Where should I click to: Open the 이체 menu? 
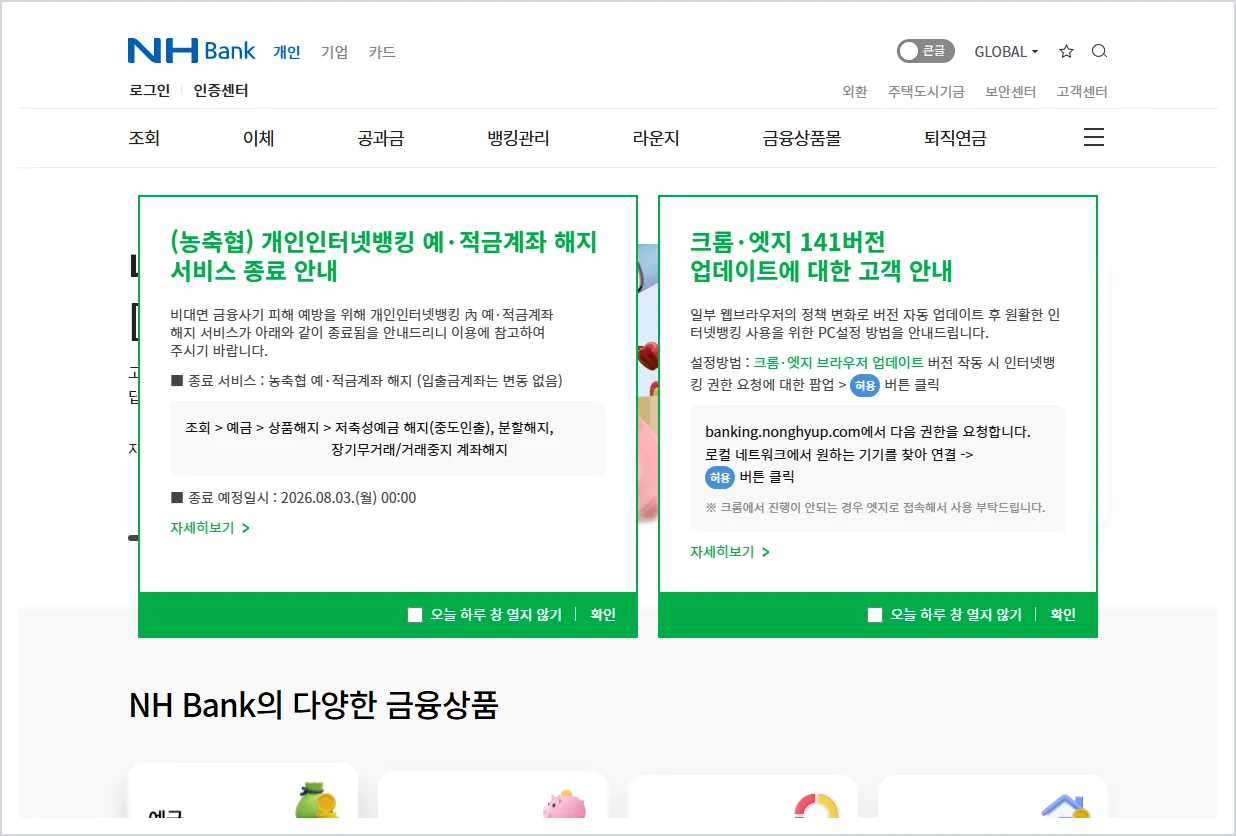click(259, 139)
